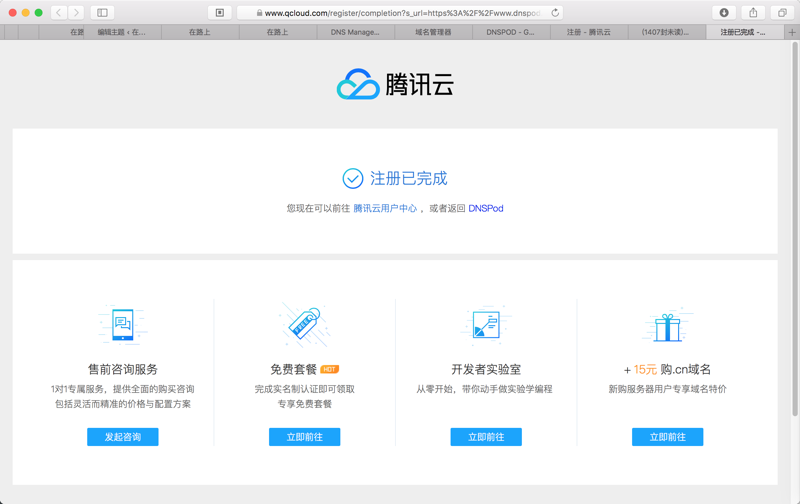Go back with Safari's back arrow
800x504 pixels.
[59, 13]
